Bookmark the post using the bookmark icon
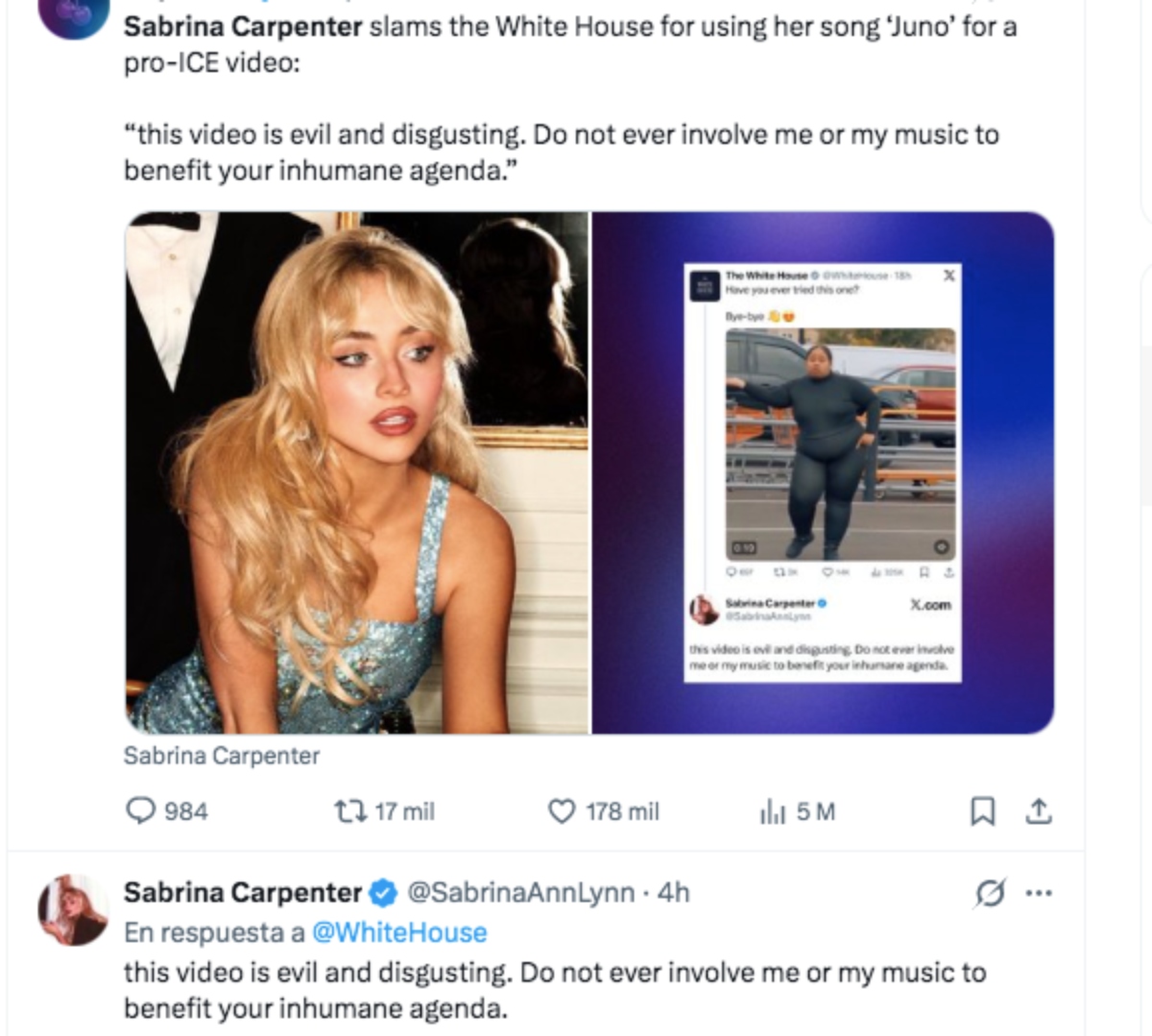 983,811
